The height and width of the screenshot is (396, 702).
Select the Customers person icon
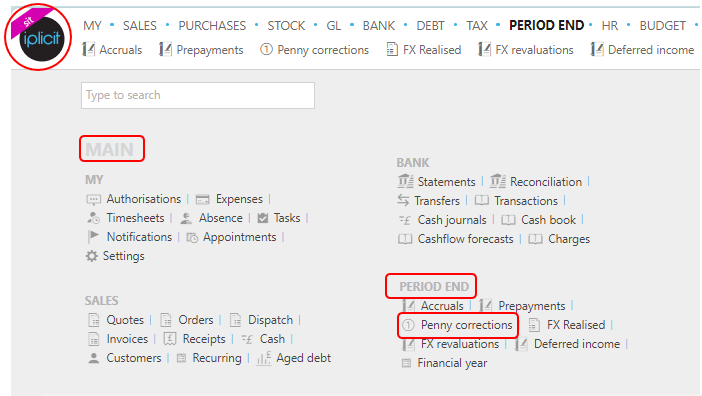point(94,358)
